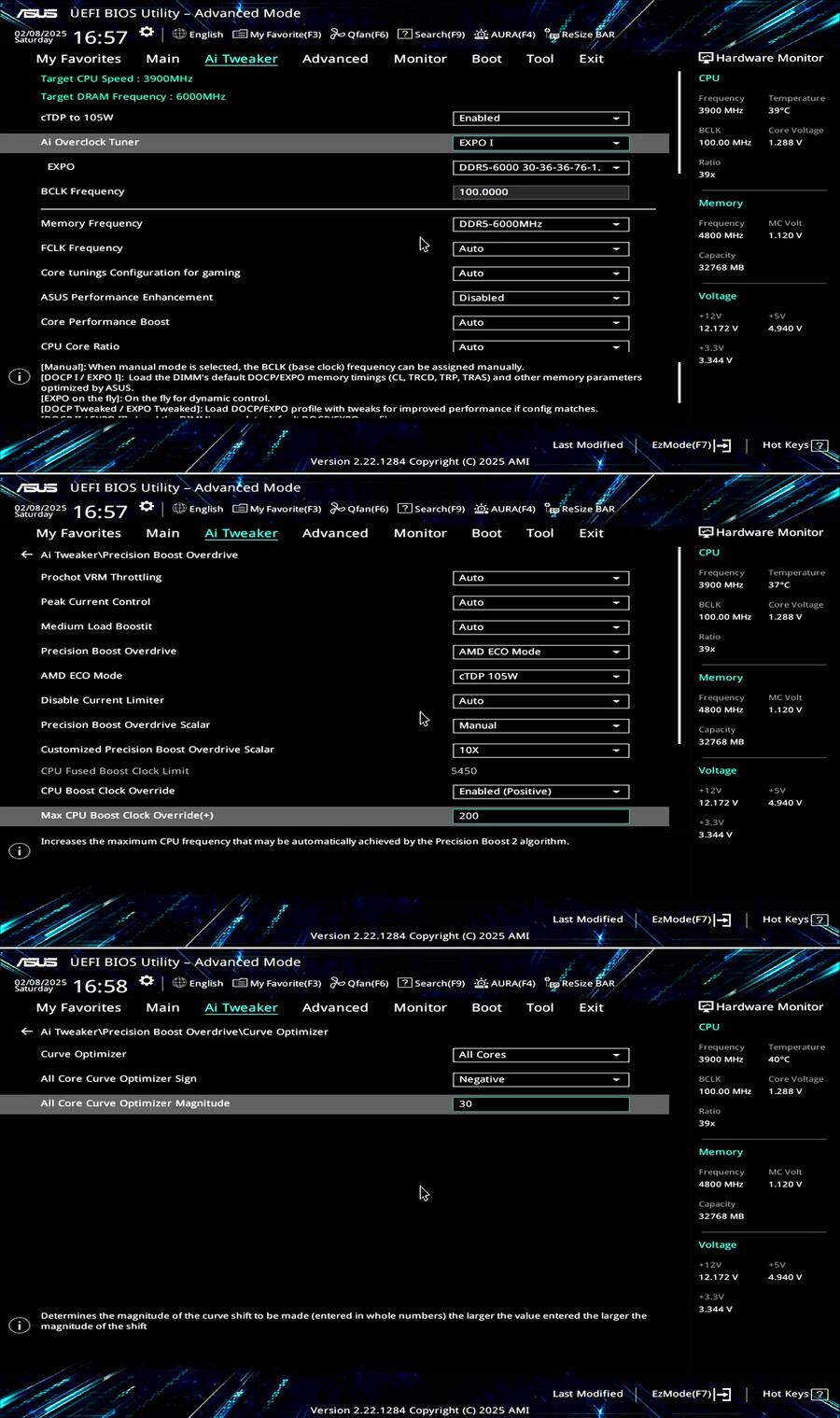This screenshot has height=1418, width=840.
Task: Open the Customized Precision Boost Overdrive Scalar dropdown
Action: coord(540,751)
